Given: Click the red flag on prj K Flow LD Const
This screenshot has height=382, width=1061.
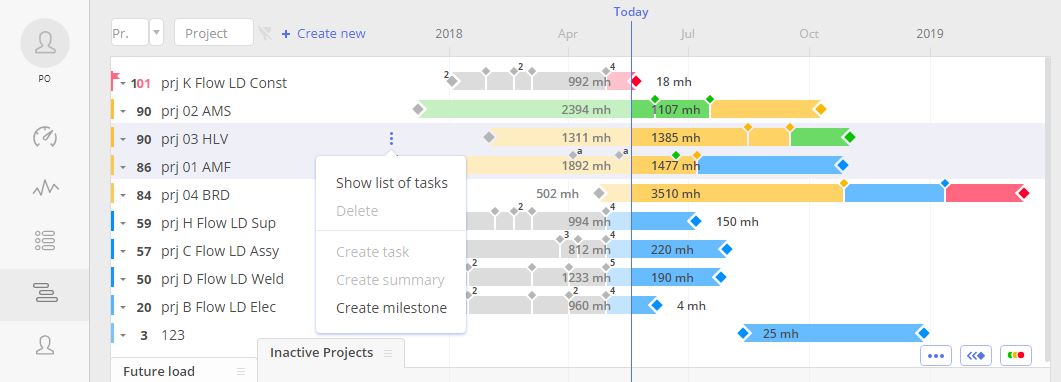Looking at the screenshot, I should coord(116,78).
